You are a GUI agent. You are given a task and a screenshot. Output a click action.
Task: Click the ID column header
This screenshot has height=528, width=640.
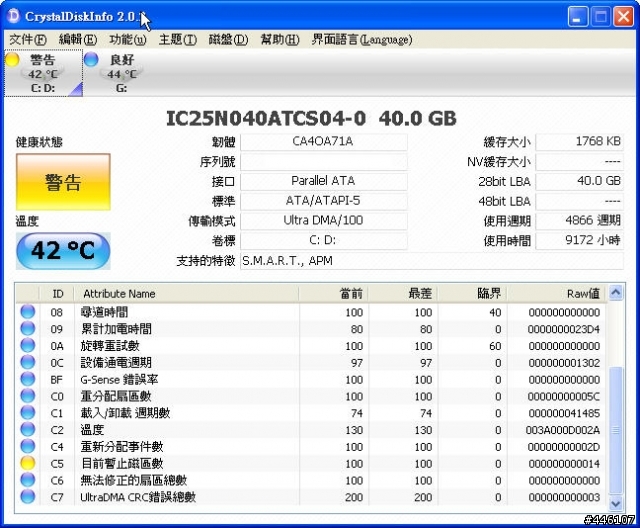click(x=57, y=294)
